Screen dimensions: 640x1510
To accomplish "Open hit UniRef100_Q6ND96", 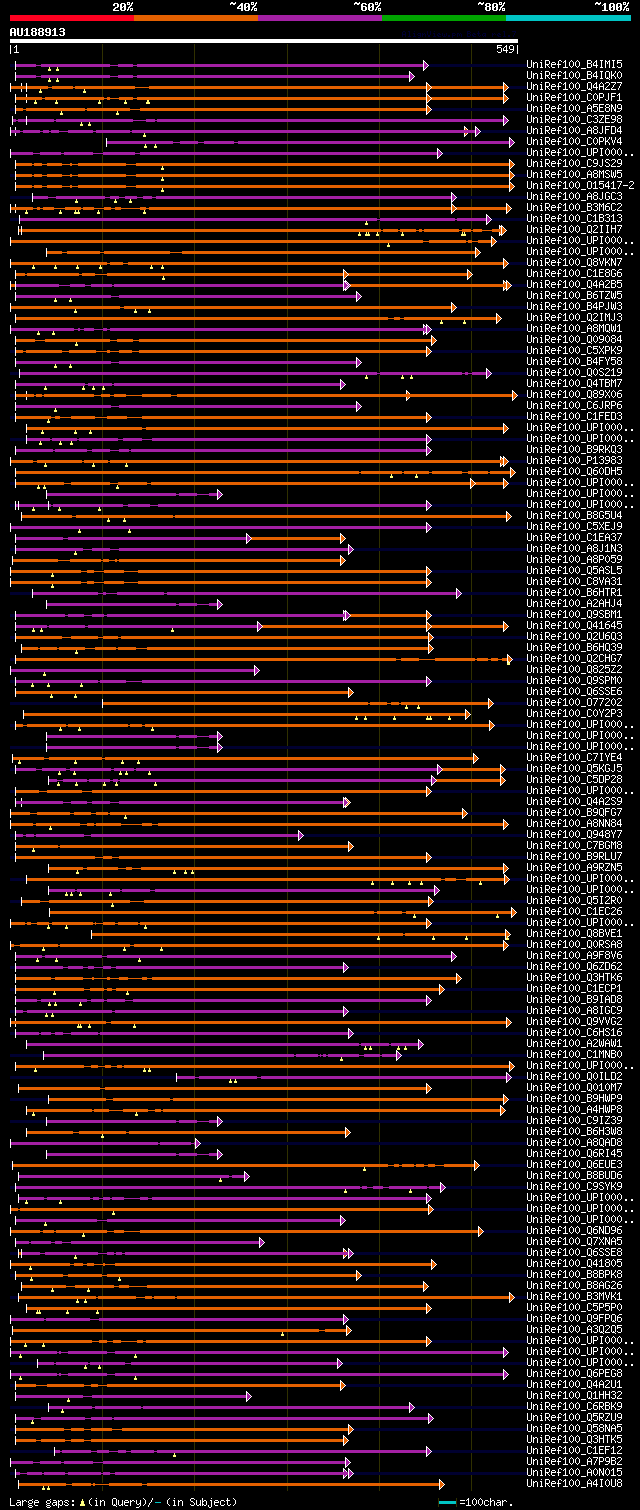I will tap(574, 1230).
